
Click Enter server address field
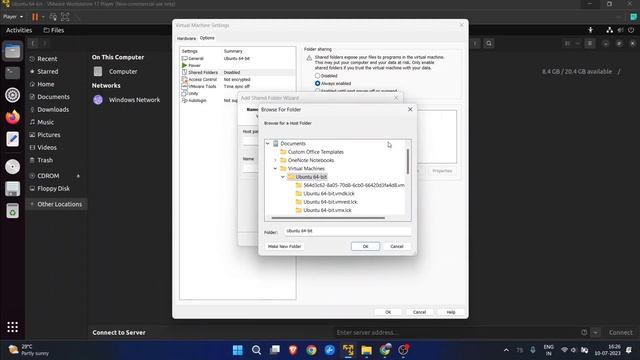pos(455,332)
